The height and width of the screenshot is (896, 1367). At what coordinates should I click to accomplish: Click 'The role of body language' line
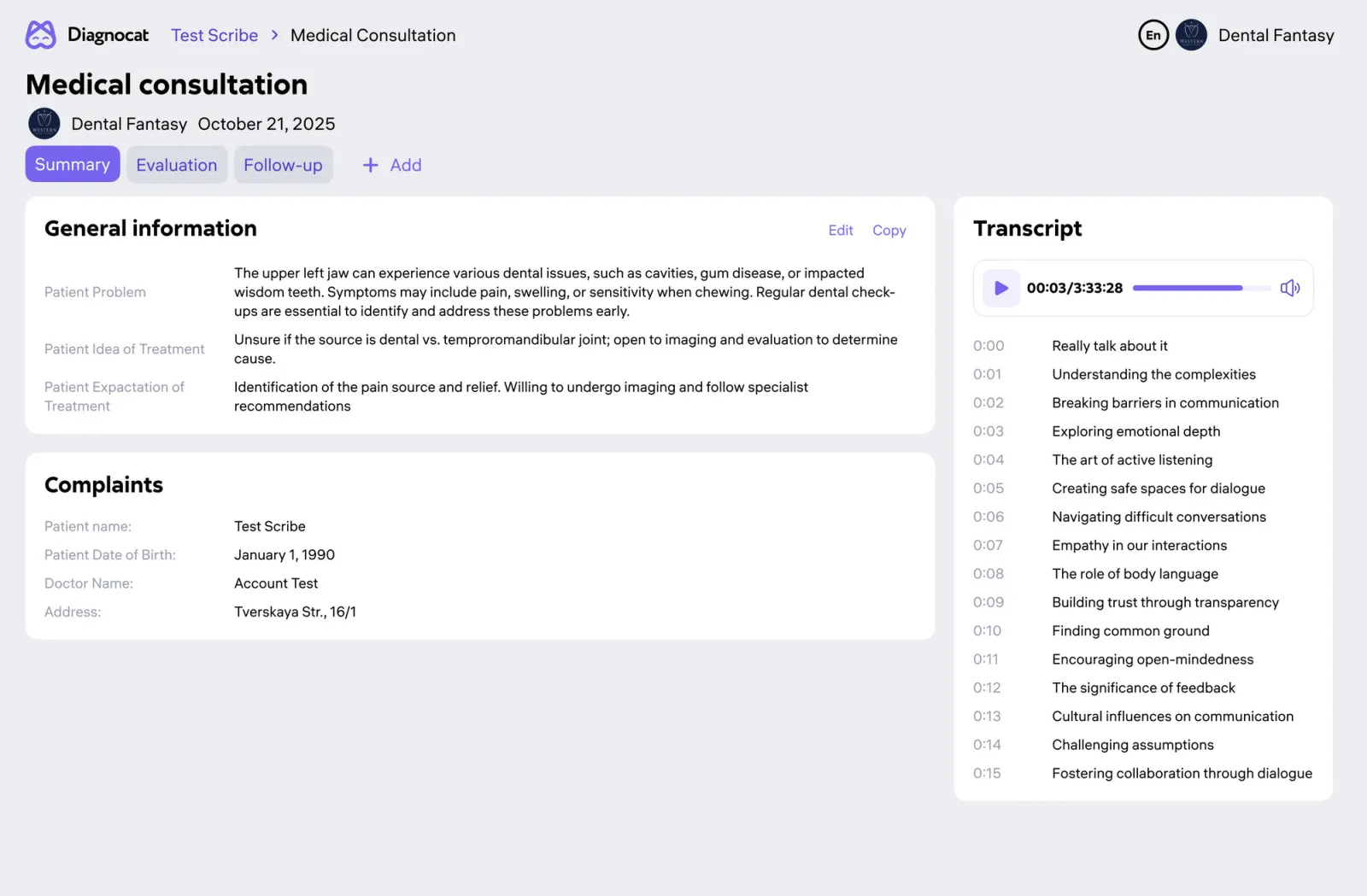click(1135, 574)
